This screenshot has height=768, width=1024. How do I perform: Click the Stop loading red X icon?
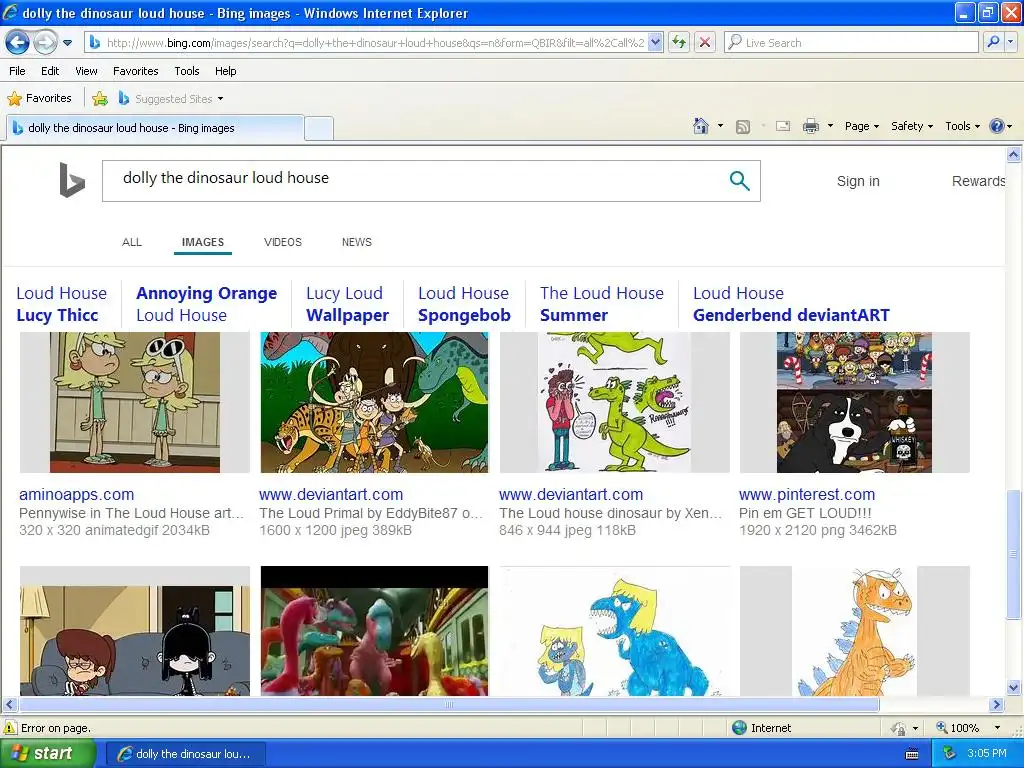(x=705, y=43)
